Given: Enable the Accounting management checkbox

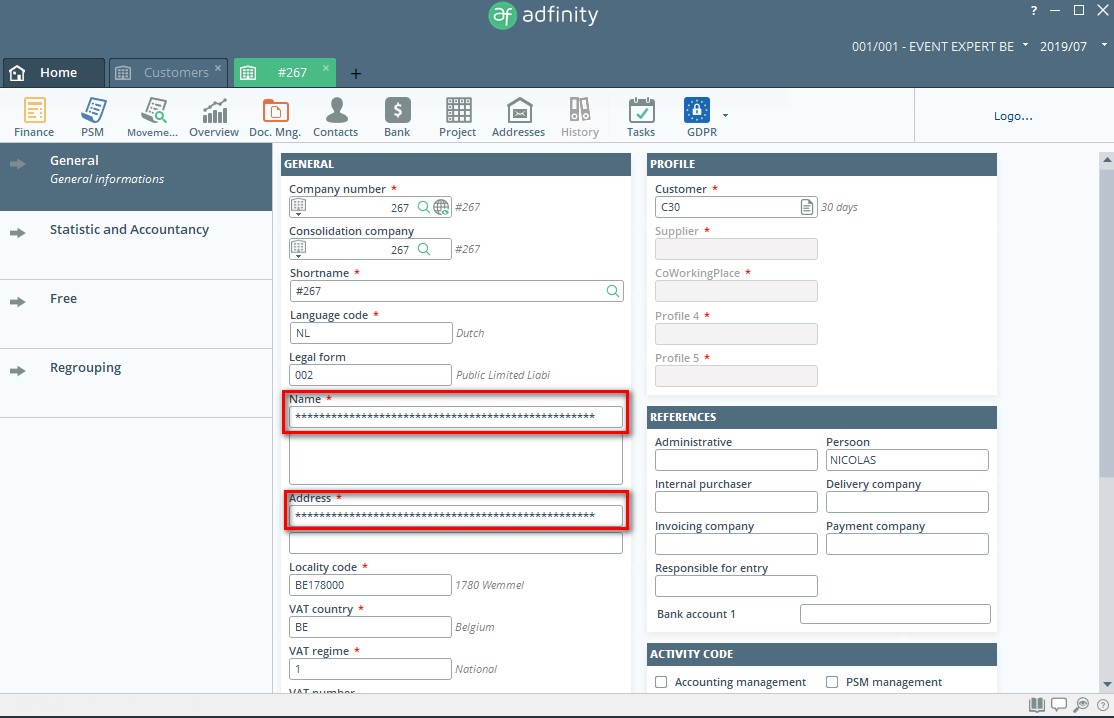Looking at the screenshot, I should pos(661,682).
